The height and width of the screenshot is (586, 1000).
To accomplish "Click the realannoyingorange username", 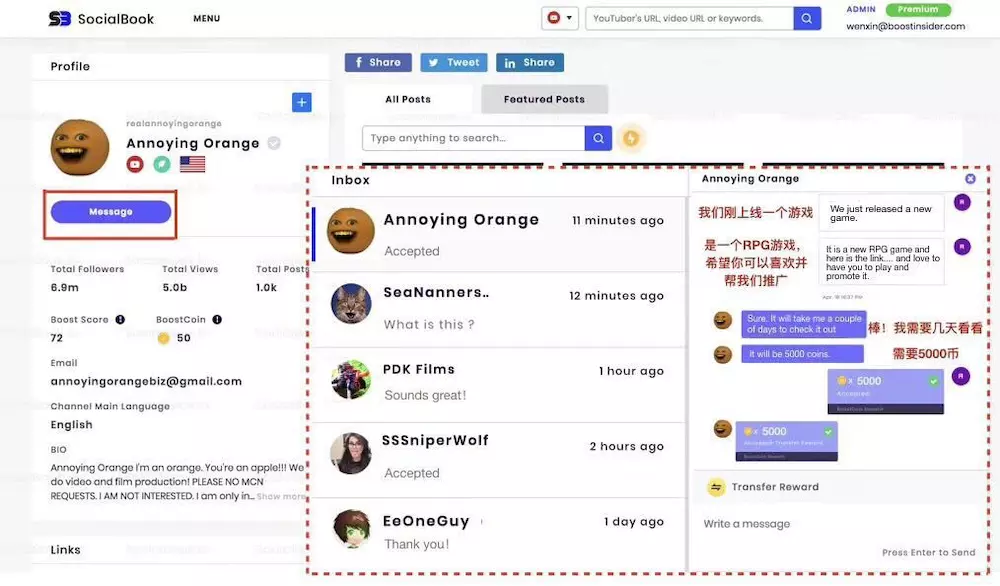I will (x=174, y=123).
